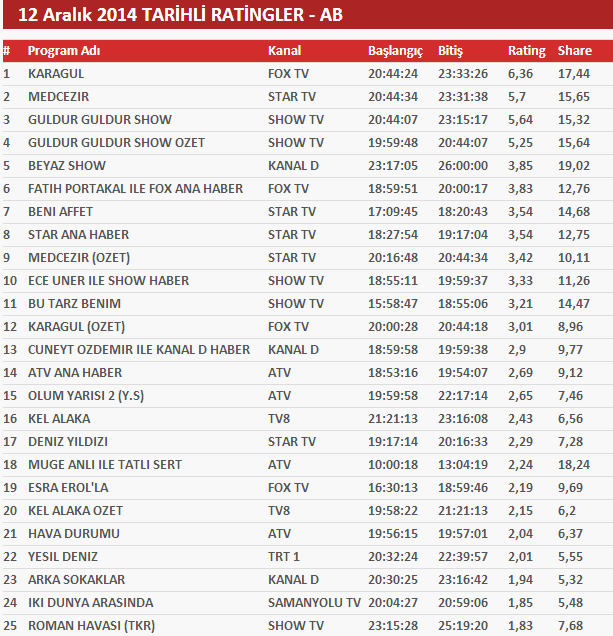Click rating value '3,42'
The height and width of the screenshot is (636, 613).
tap(521, 258)
